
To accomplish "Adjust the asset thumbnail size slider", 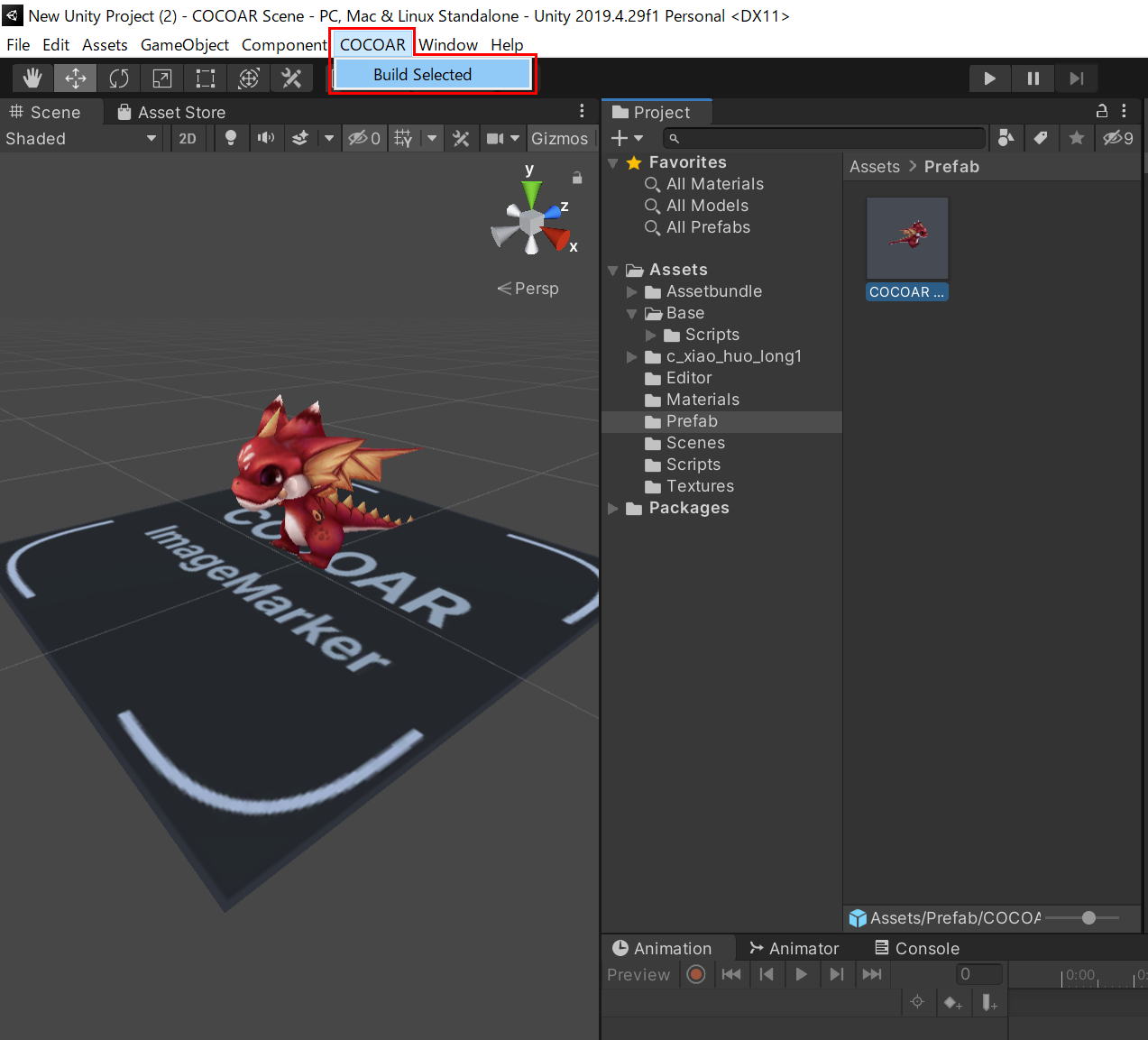I will [x=1088, y=917].
